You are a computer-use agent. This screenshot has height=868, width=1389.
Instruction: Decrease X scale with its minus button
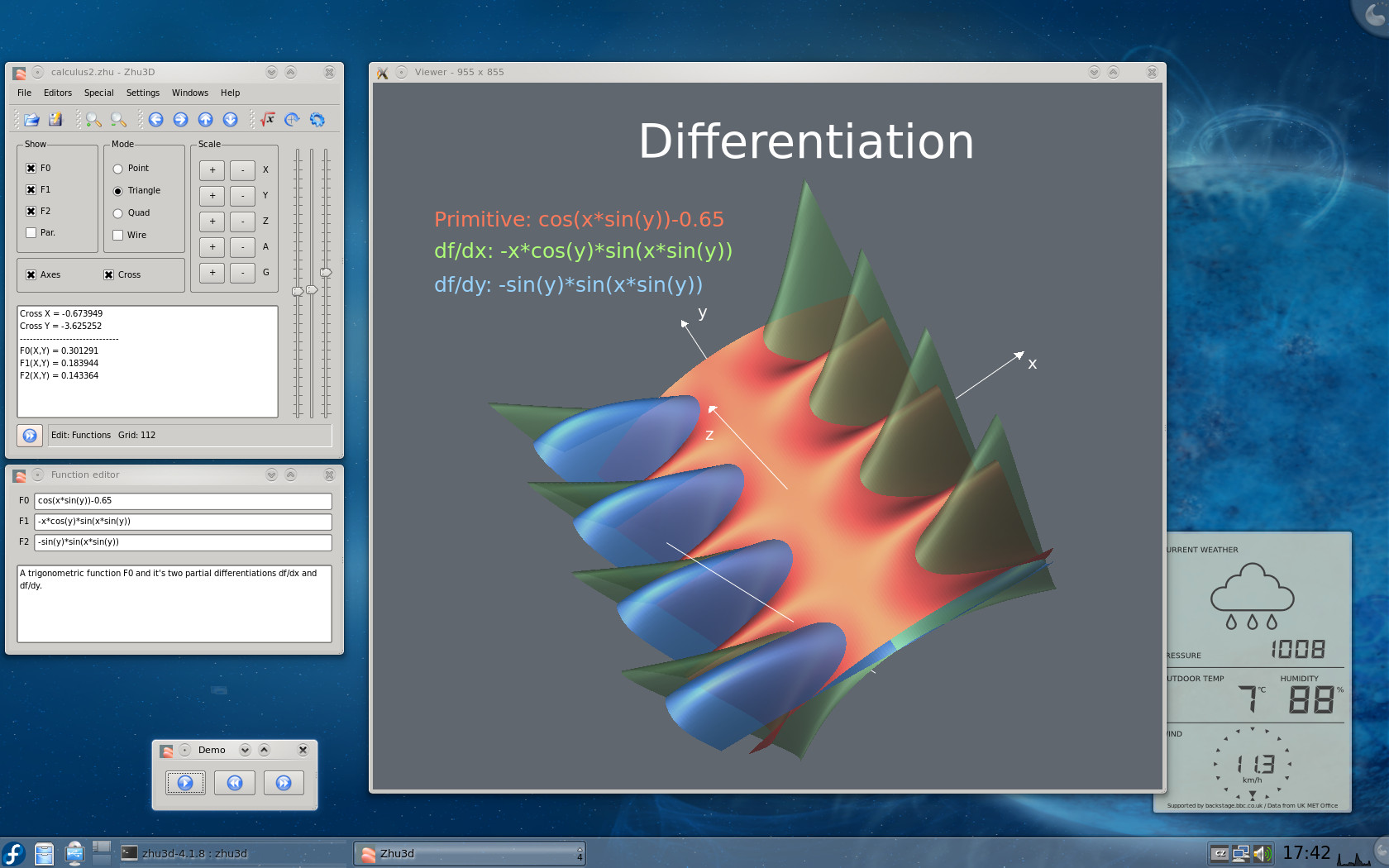coord(242,170)
